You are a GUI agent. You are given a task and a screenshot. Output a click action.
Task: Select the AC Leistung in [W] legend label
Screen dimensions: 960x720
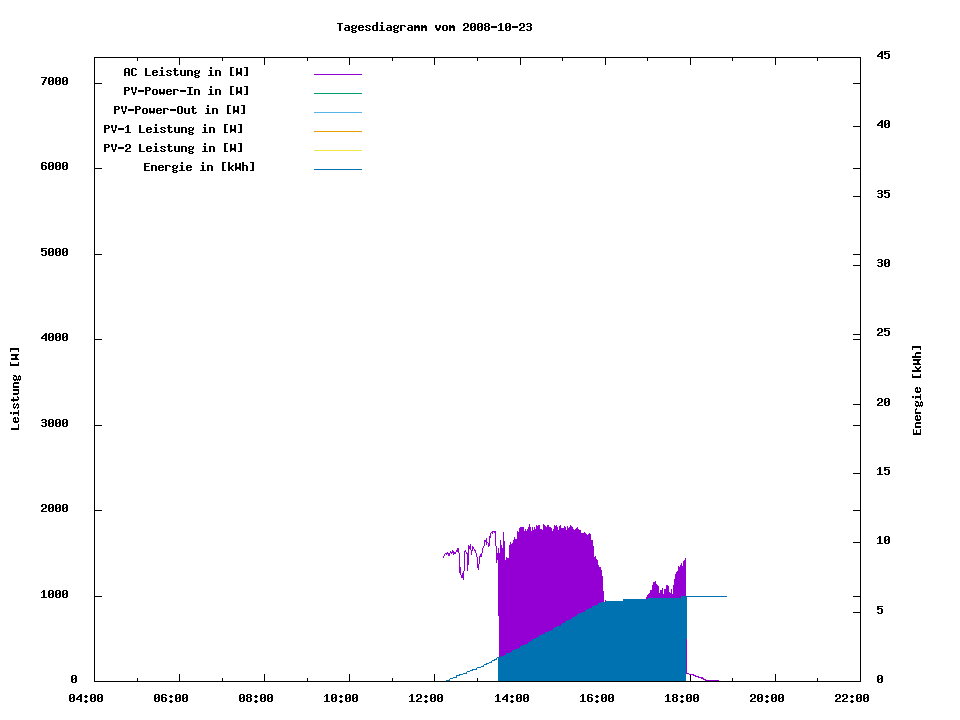[x=186, y=72]
